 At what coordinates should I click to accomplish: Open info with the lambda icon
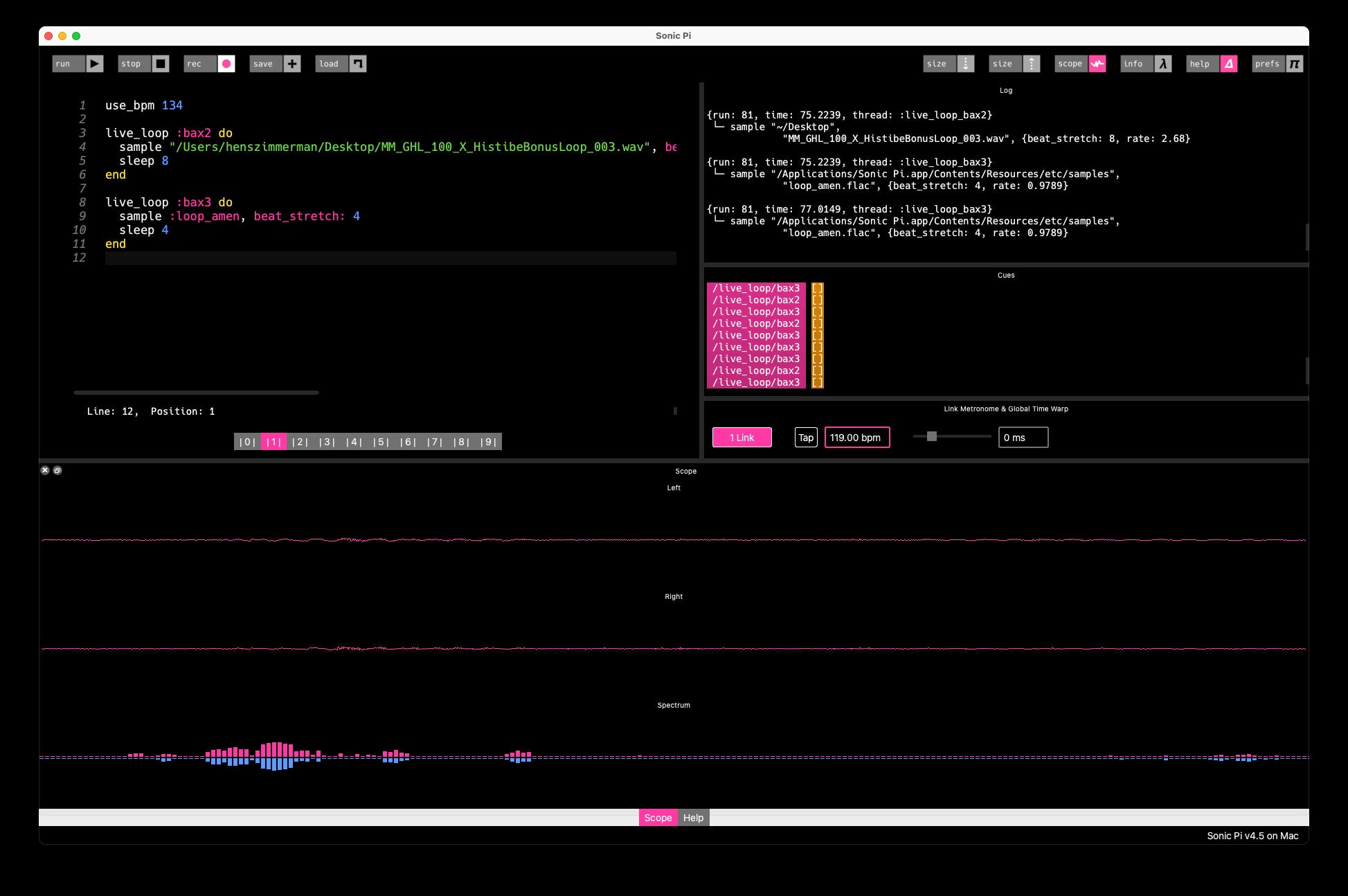(x=1163, y=64)
